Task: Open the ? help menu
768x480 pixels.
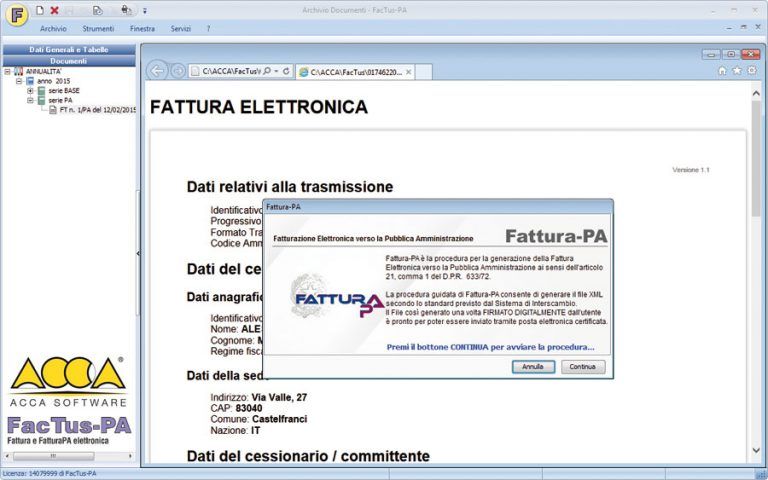Action: 208,28
